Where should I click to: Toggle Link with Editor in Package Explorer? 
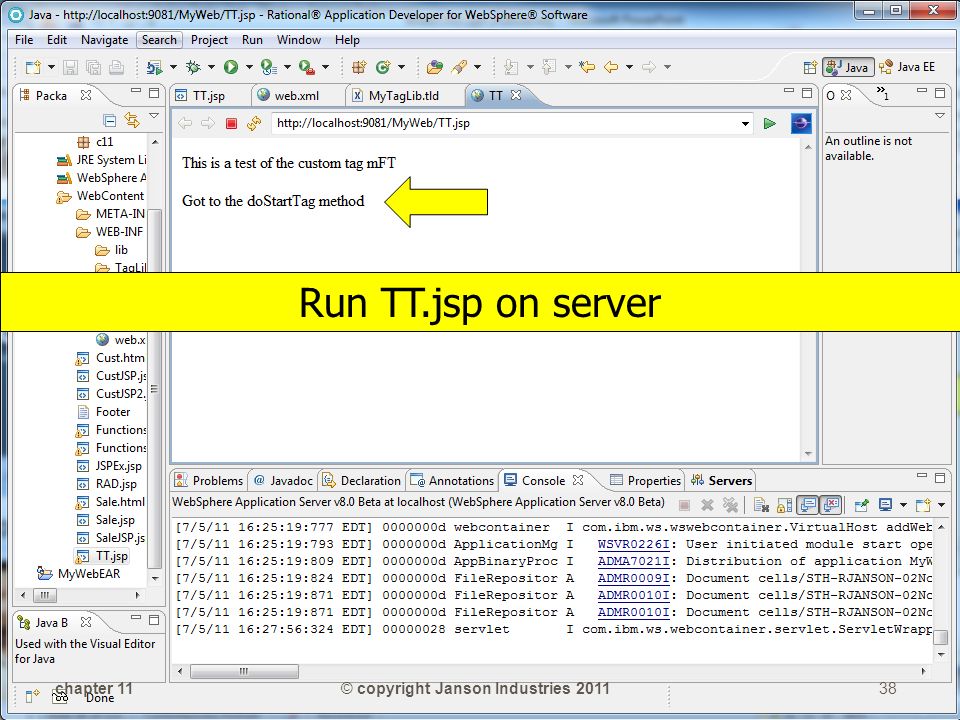coord(132,120)
